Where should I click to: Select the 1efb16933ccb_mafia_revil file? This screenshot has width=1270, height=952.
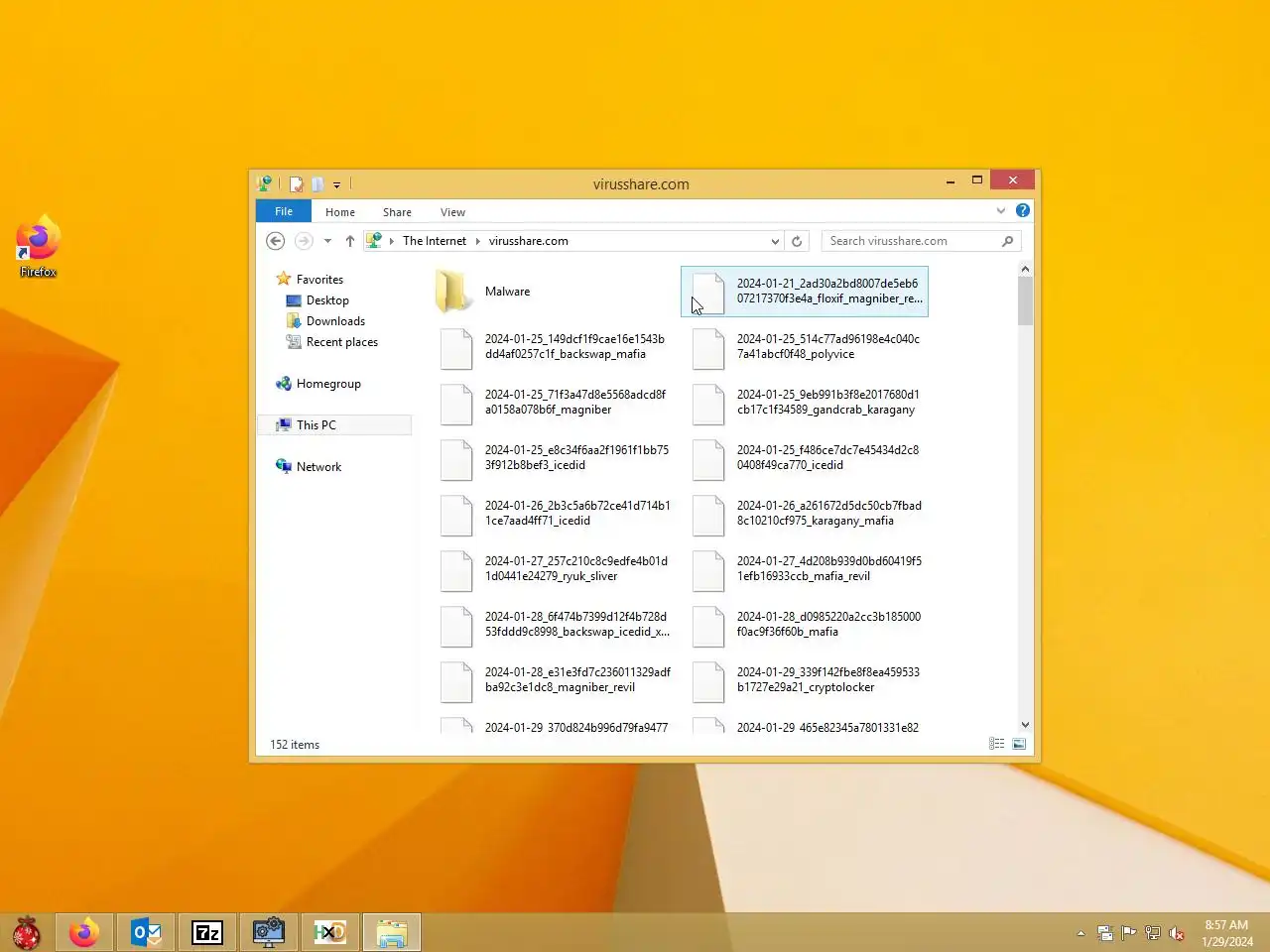(807, 569)
